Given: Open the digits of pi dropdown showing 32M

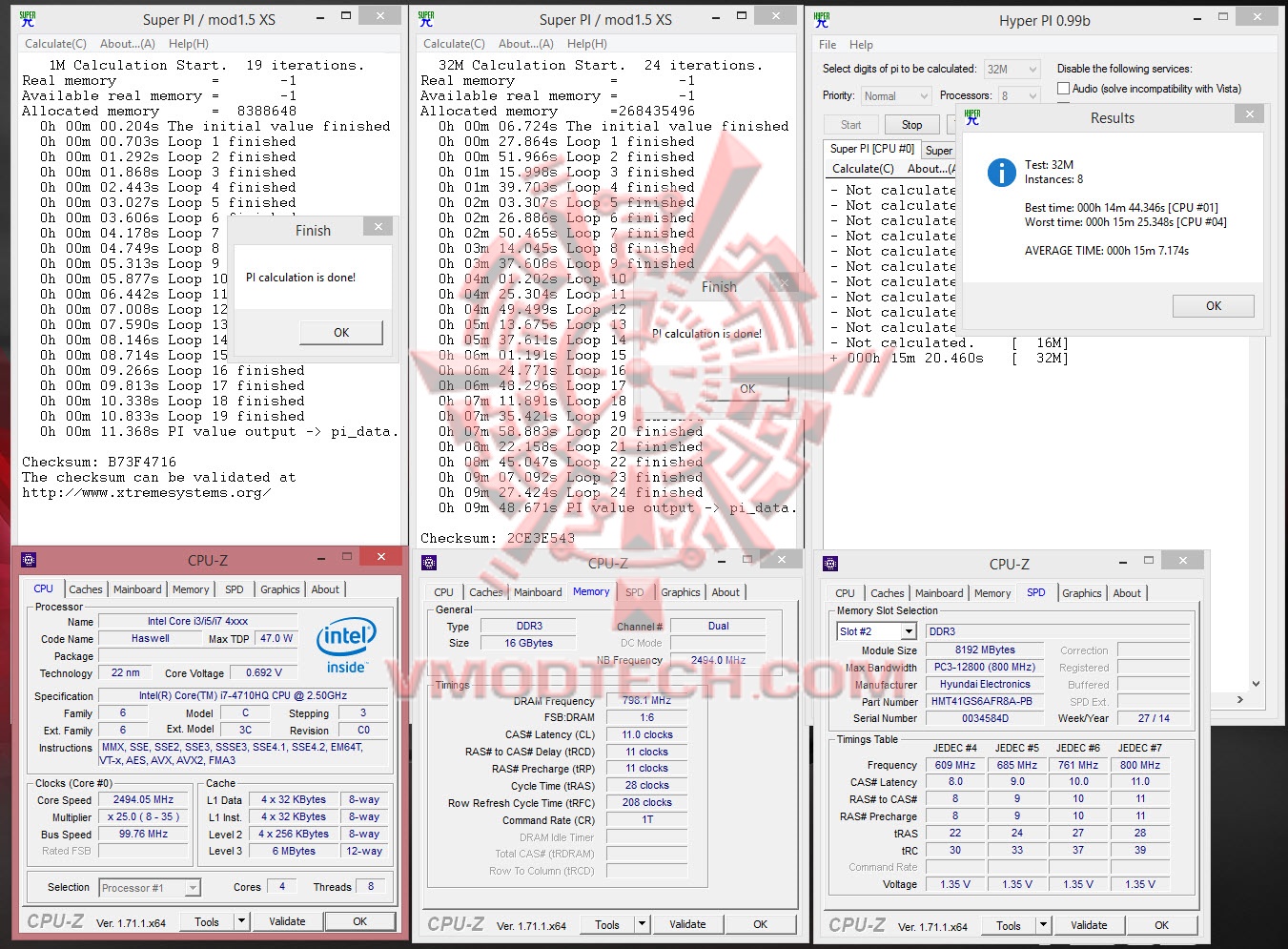Looking at the screenshot, I should point(1012,69).
